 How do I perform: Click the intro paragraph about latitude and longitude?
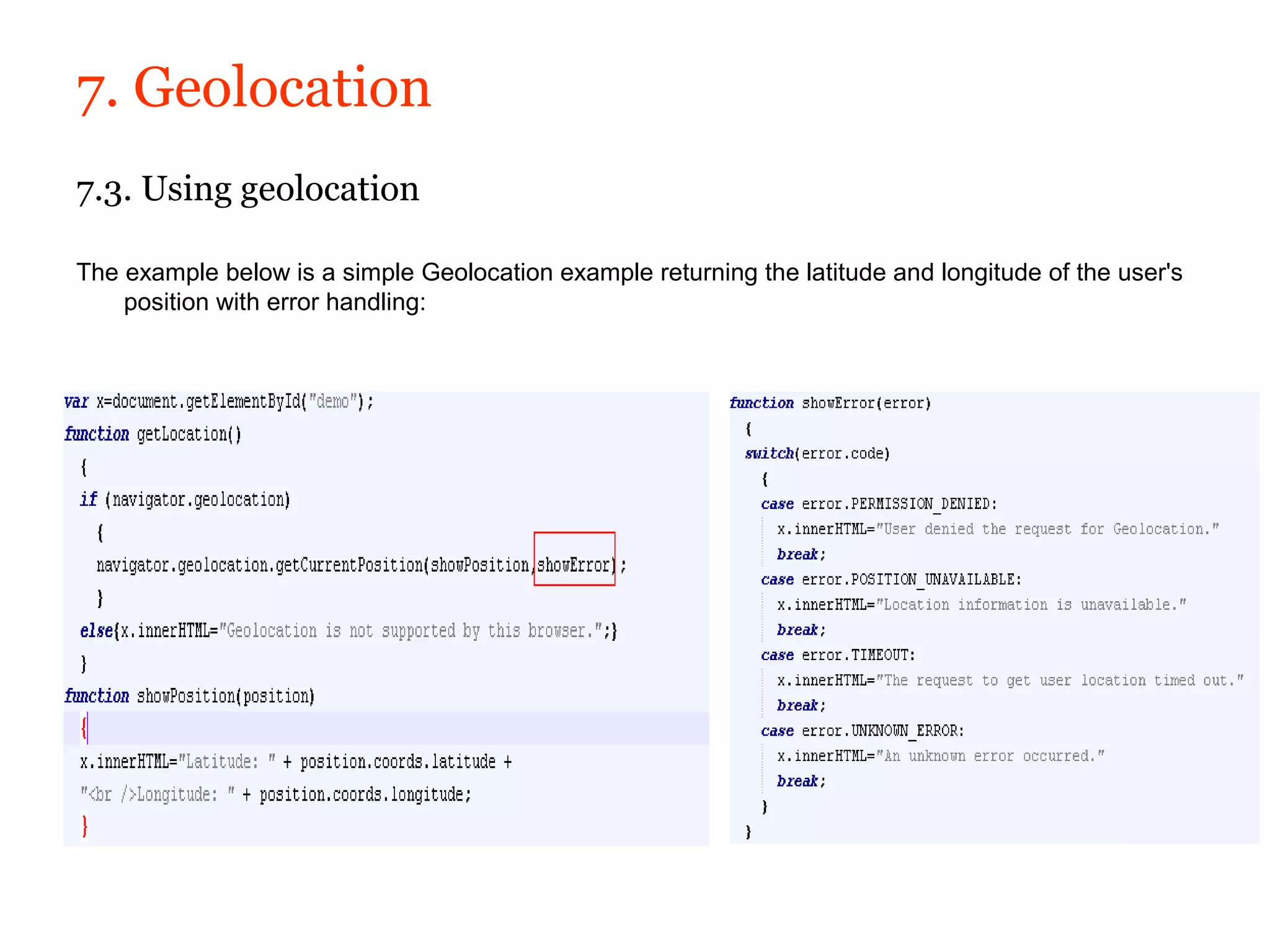point(629,287)
